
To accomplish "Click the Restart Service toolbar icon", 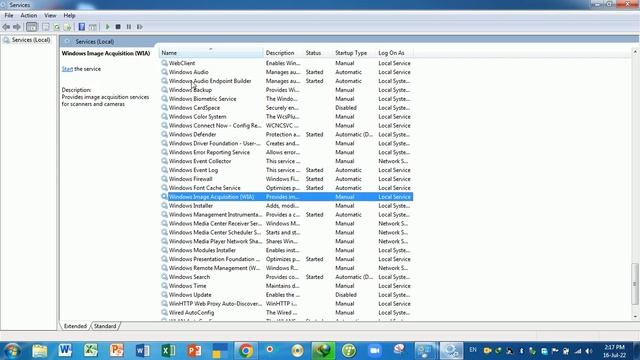I will pyautogui.click(x=140, y=27).
